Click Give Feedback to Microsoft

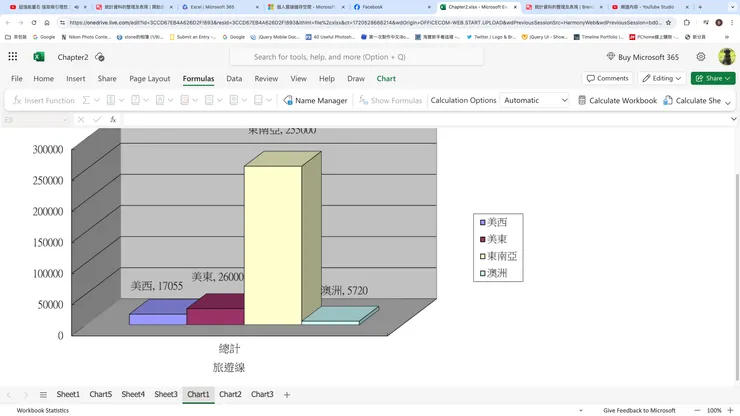[x=639, y=410]
